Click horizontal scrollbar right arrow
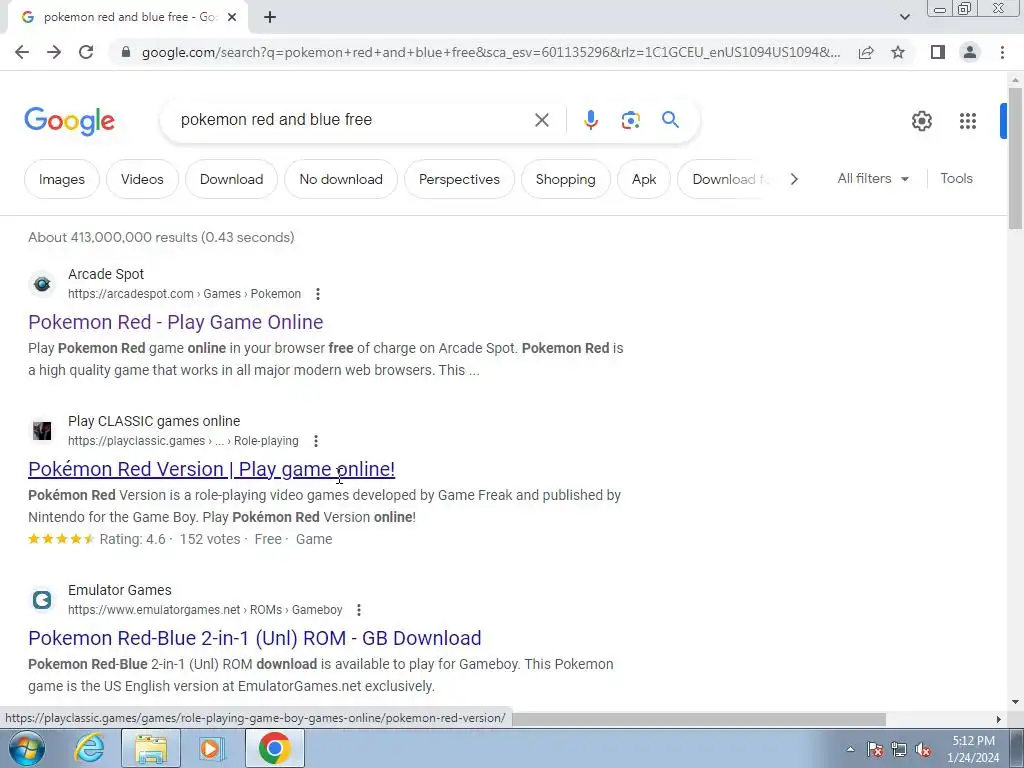The image size is (1024, 768). pyautogui.click(x=999, y=719)
